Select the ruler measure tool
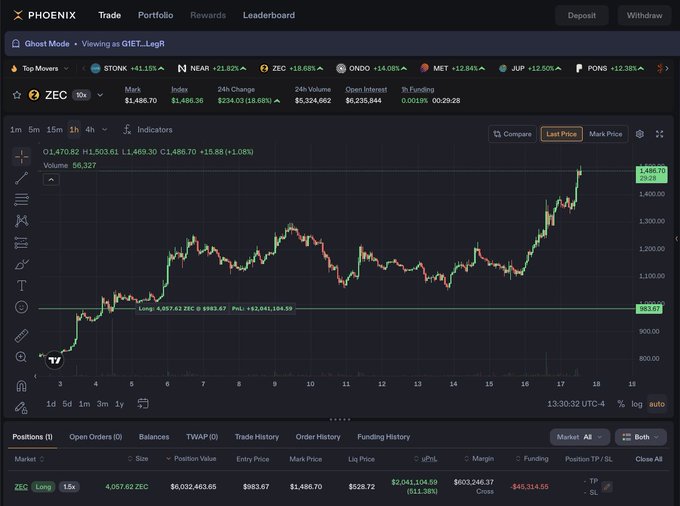Image resolution: width=680 pixels, height=506 pixels. [x=21, y=335]
